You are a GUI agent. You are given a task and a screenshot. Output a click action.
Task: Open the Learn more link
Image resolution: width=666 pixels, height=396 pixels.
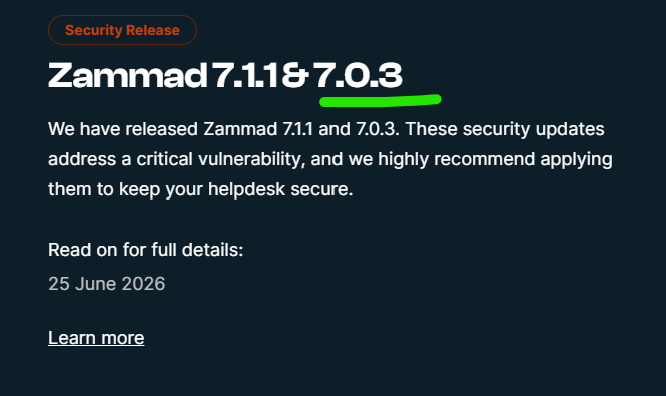click(96, 338)
